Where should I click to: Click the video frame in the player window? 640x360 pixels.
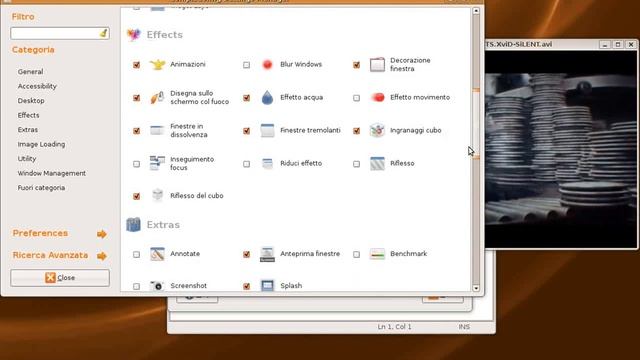pos(560,149)
